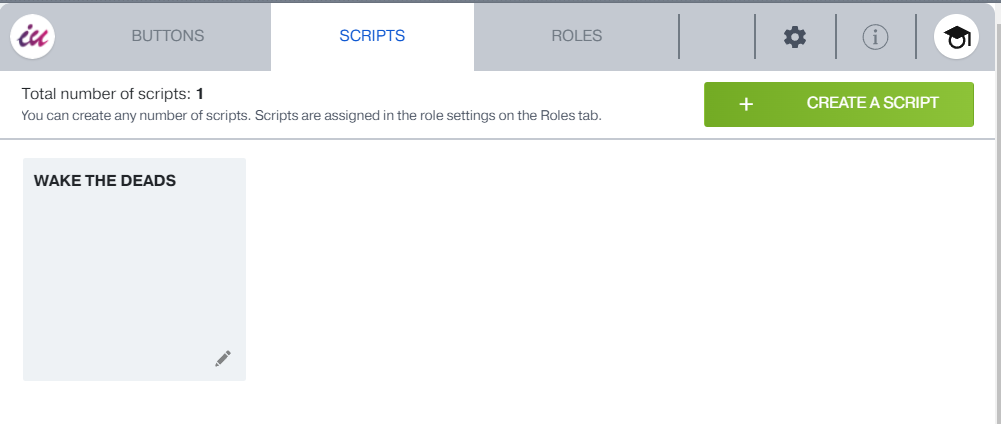
Task: Click the divider left of the gear icon
Action: (x=755, y=37)
